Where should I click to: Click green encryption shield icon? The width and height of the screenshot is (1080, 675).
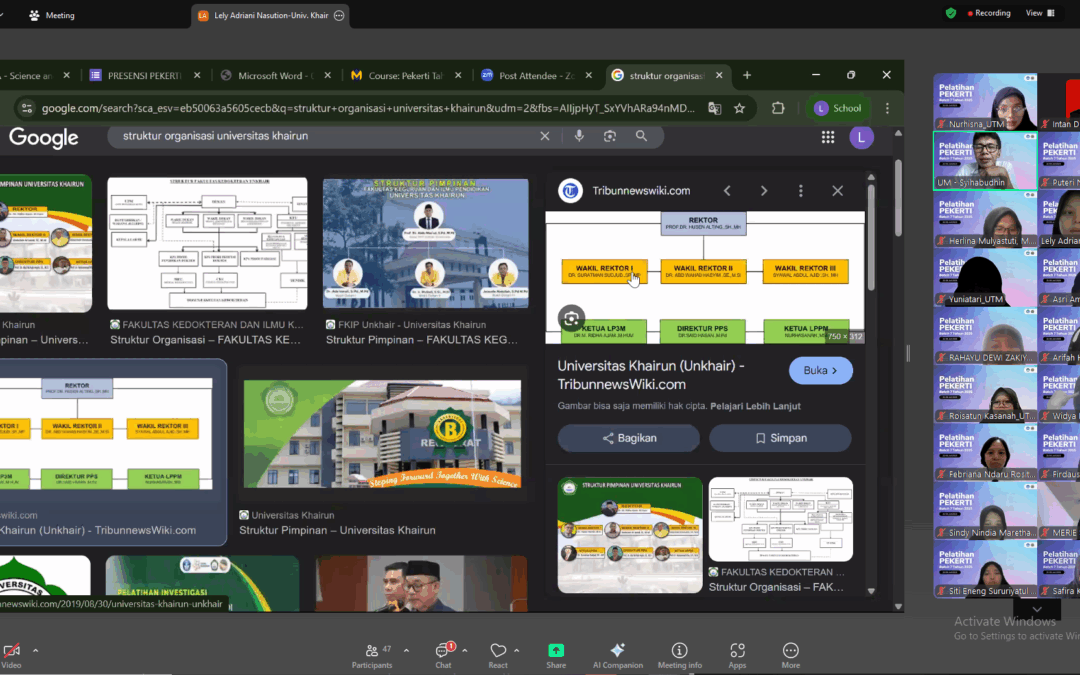[951, 13]
